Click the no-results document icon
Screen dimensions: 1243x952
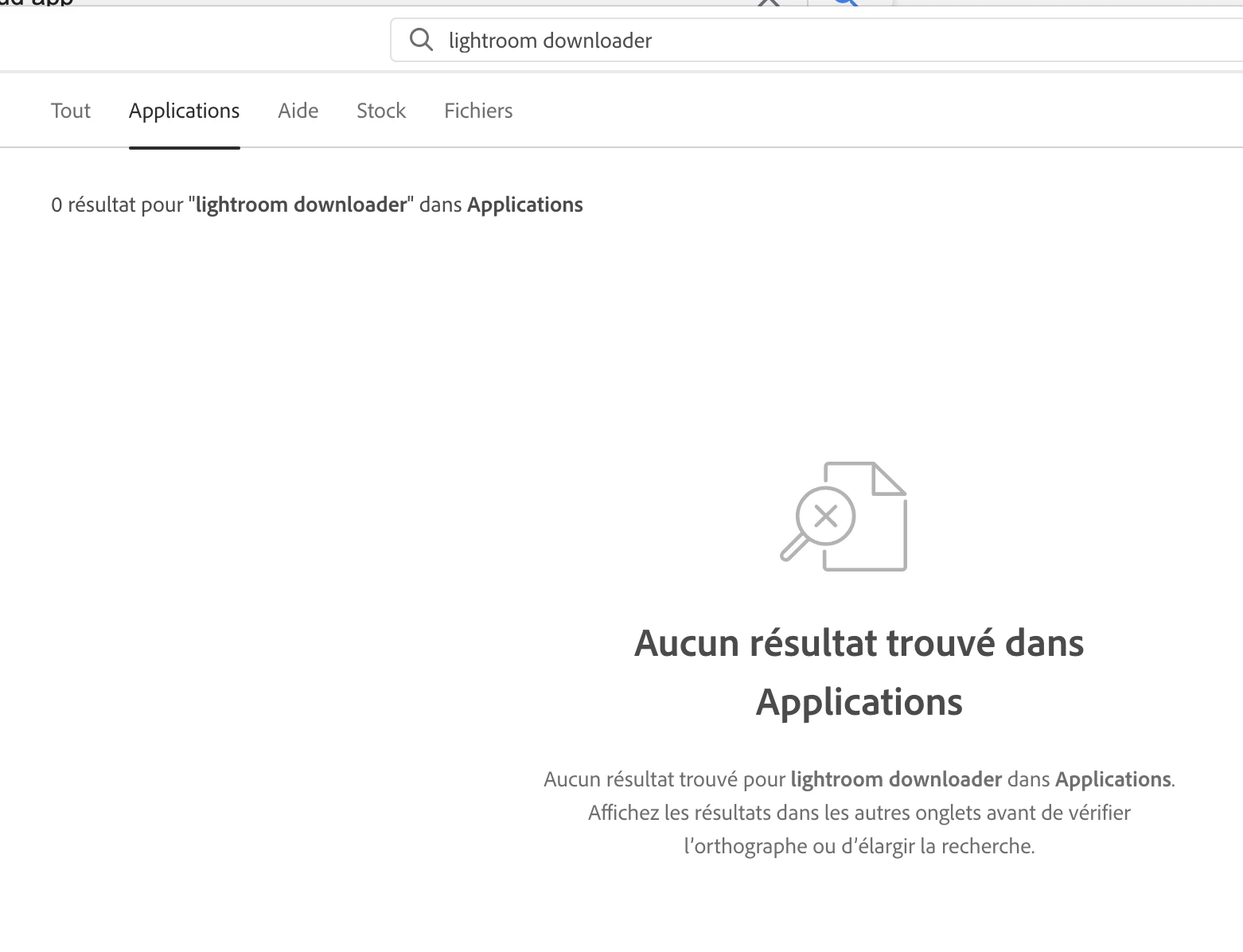click(x=844, y=516)
